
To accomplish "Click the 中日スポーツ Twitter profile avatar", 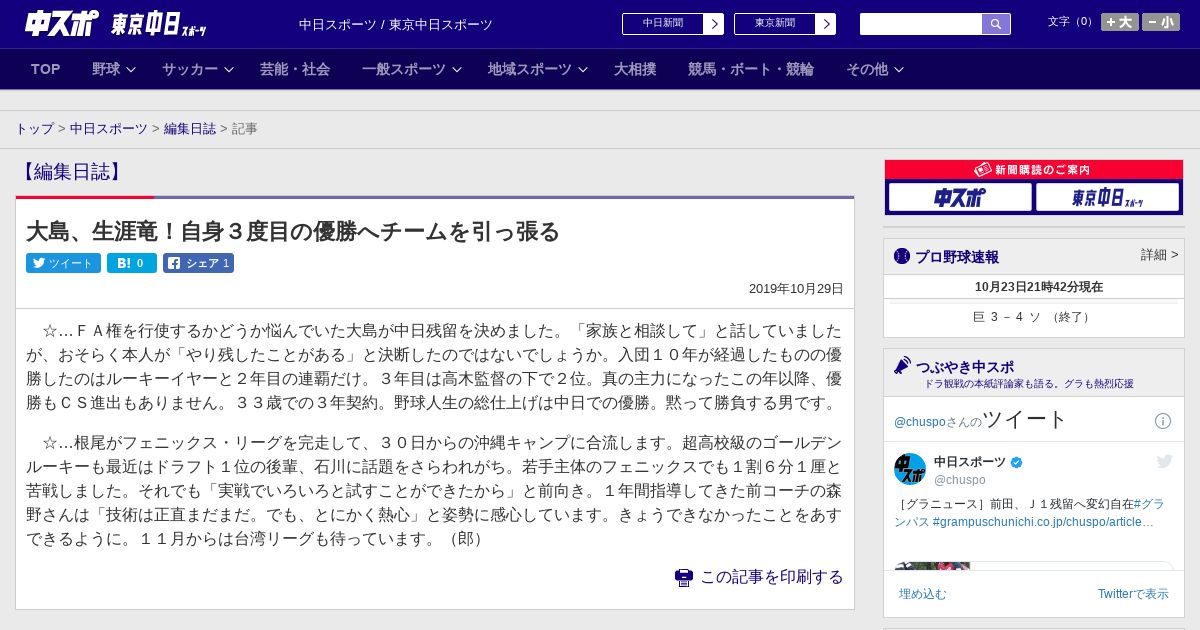I will click(910, 469).
